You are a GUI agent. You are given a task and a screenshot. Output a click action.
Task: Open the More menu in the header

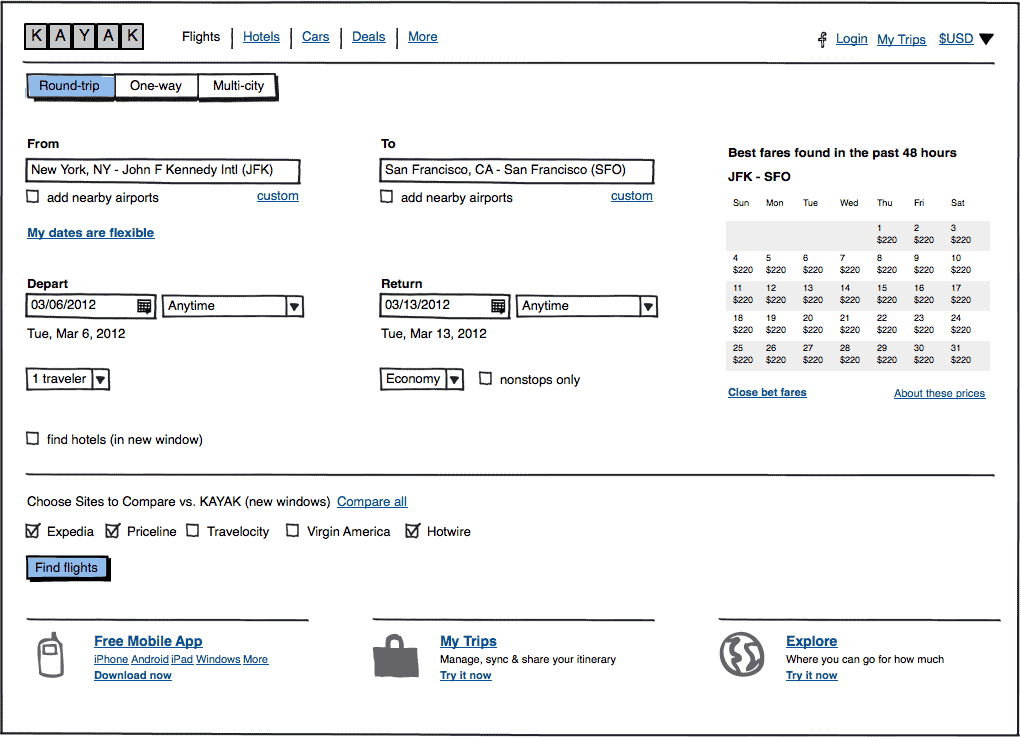point(423,37)
